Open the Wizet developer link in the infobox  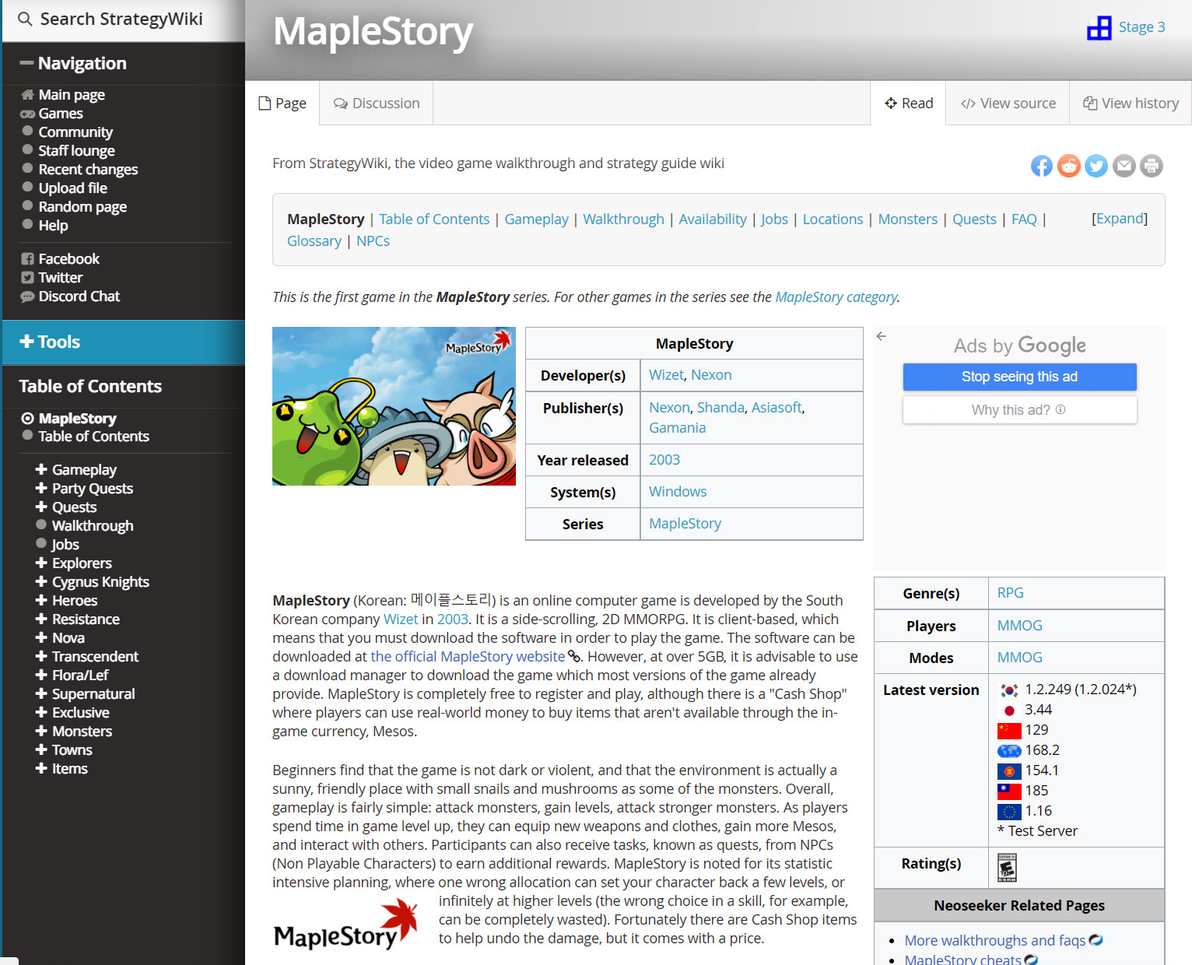tap(666, 375)
